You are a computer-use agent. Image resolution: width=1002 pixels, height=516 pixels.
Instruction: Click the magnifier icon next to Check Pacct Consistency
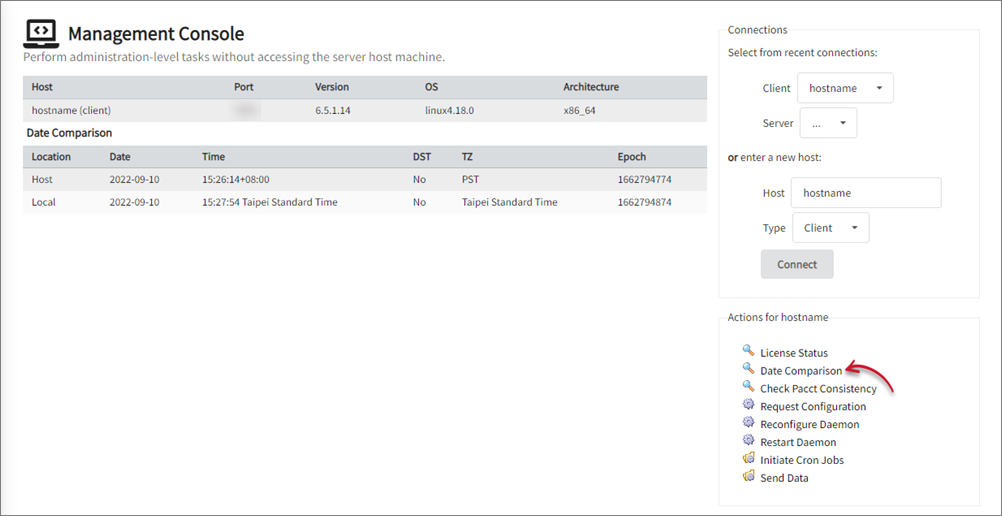pos(748,387)
